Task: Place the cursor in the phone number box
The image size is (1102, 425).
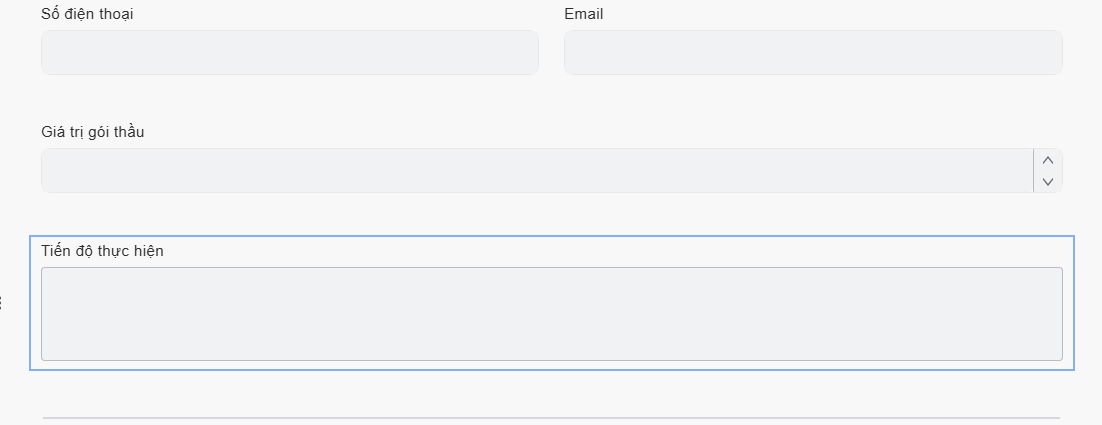Action: pyautogui.click(x=290, y=52)
